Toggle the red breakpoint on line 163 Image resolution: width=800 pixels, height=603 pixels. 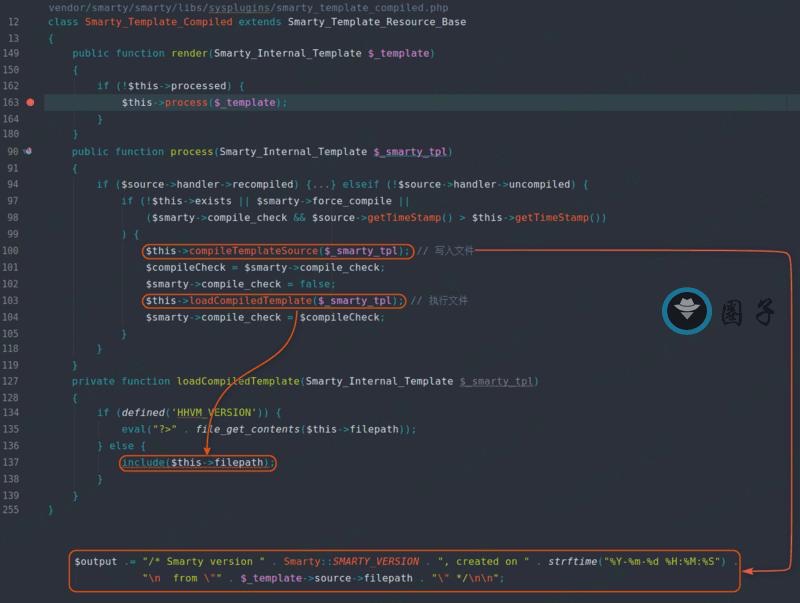coord(30,102)
